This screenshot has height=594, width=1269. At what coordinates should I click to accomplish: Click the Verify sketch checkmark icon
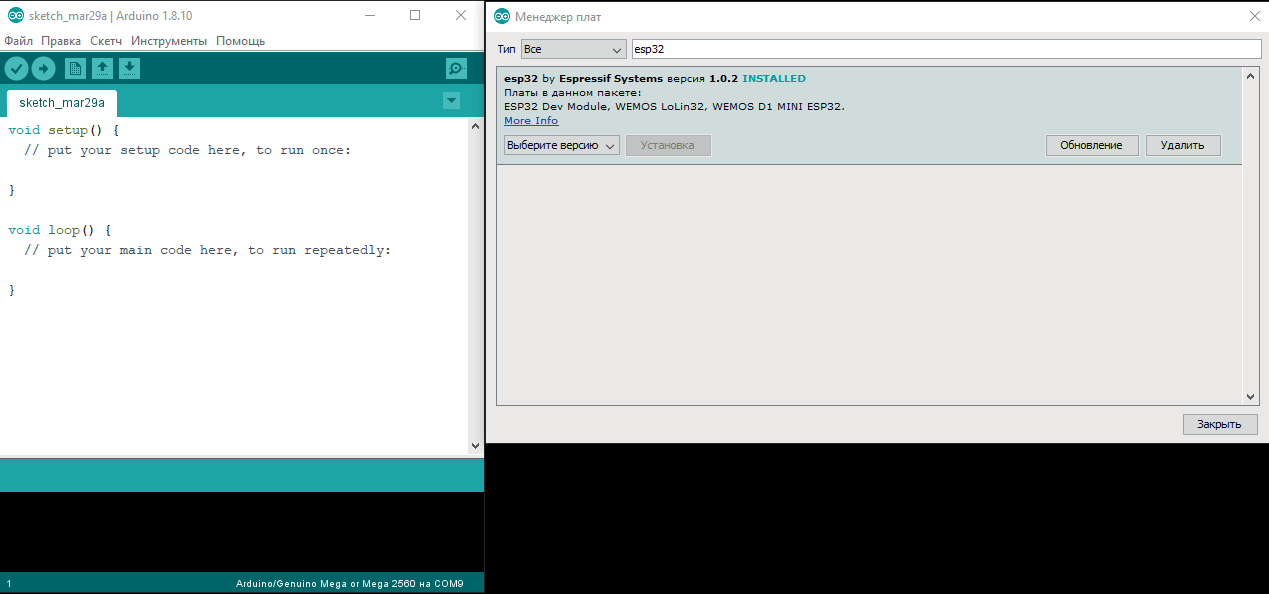coord(16,68)
